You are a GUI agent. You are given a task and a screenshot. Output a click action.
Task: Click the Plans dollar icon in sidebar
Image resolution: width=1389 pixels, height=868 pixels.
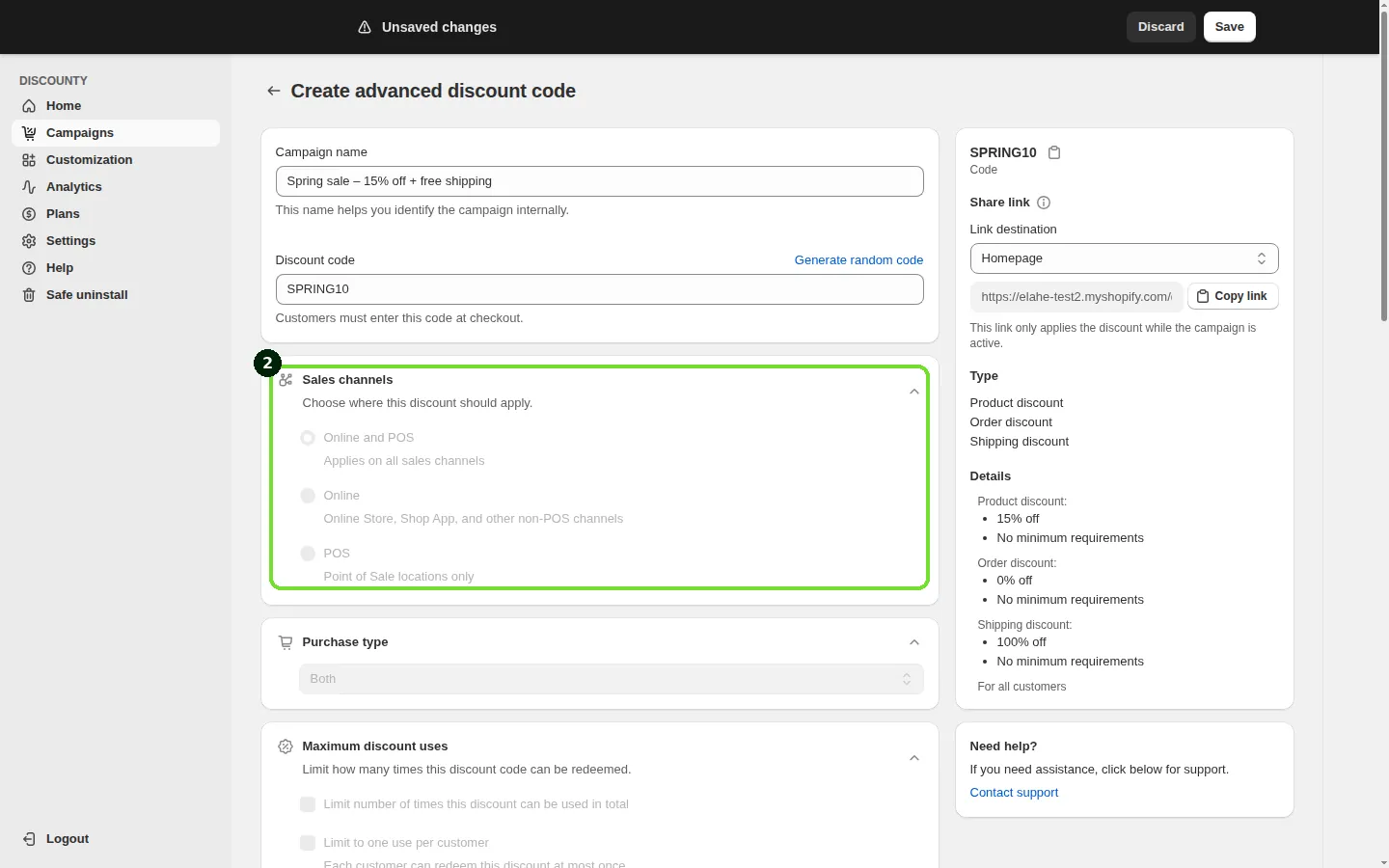click(x=29, y=214)
